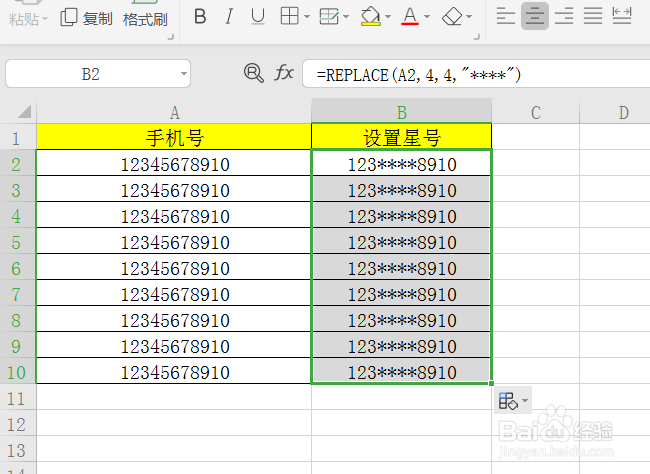Open the clipboard group dialog launcher
Viewport: 650px width, 474px height.
point(170,37)
